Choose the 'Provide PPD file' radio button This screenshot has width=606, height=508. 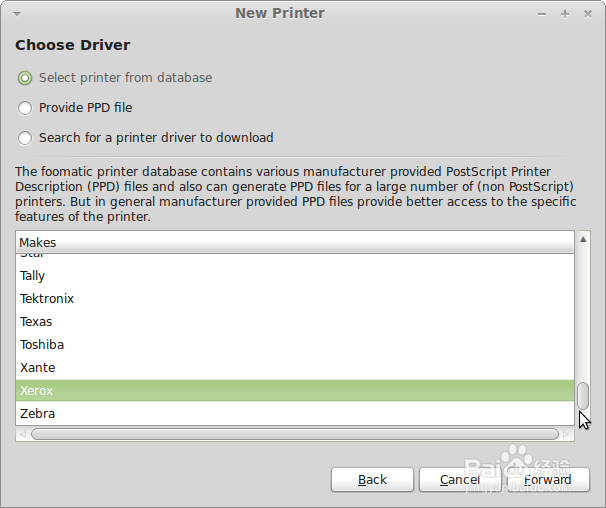25,108
